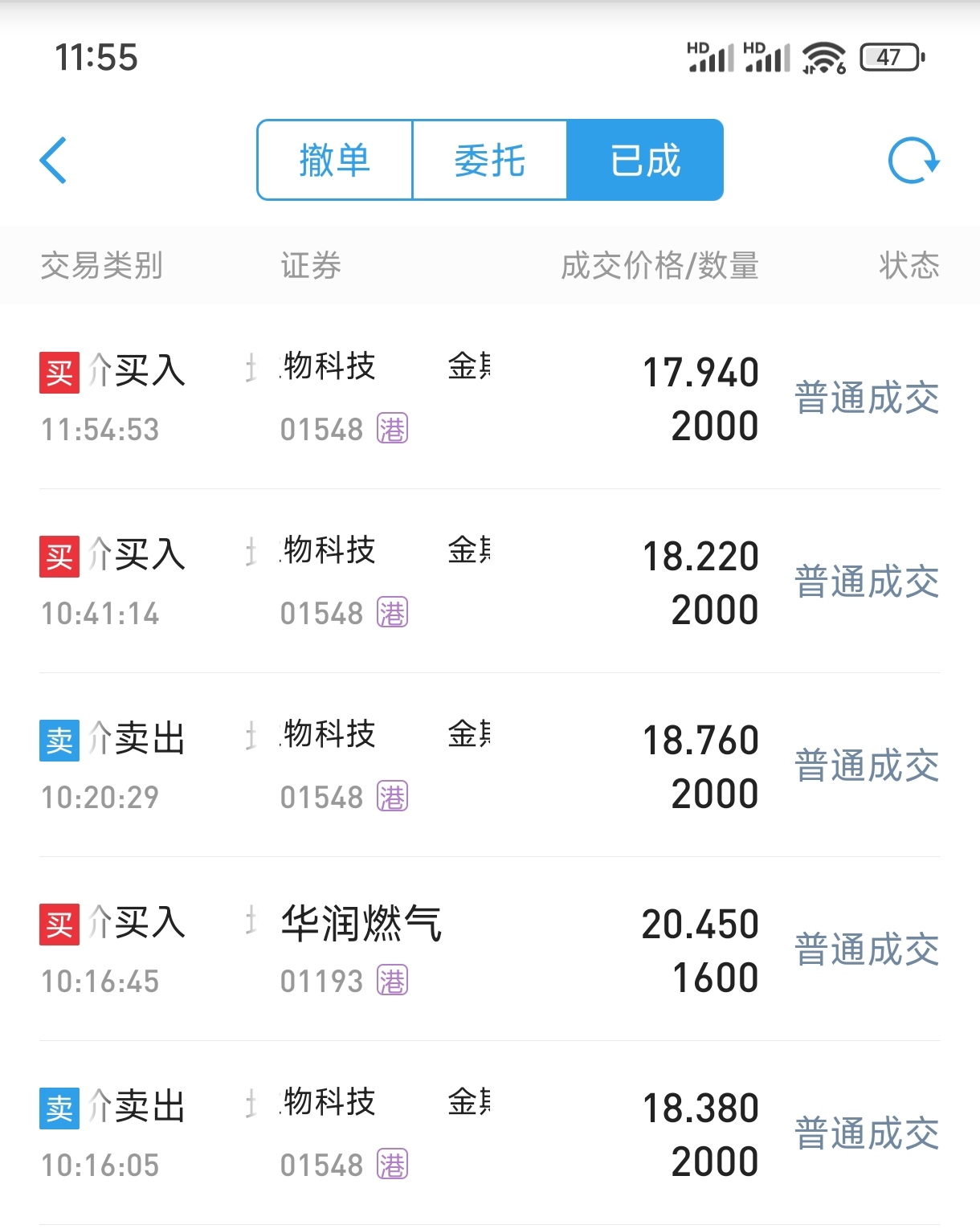The width and height of the screenshot is (980, 1229).
Task: Refresh the executed orders list
Action: [x=913, y=161]
